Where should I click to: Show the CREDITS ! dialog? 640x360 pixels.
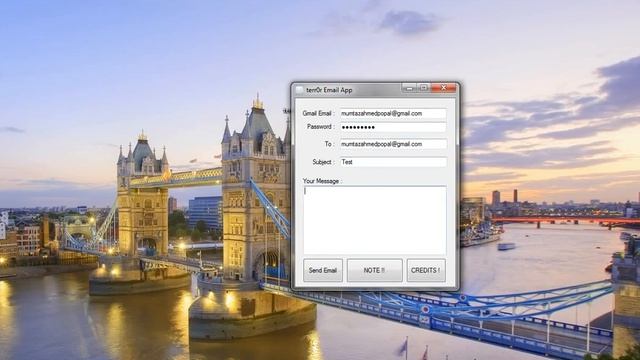(426, 270)
